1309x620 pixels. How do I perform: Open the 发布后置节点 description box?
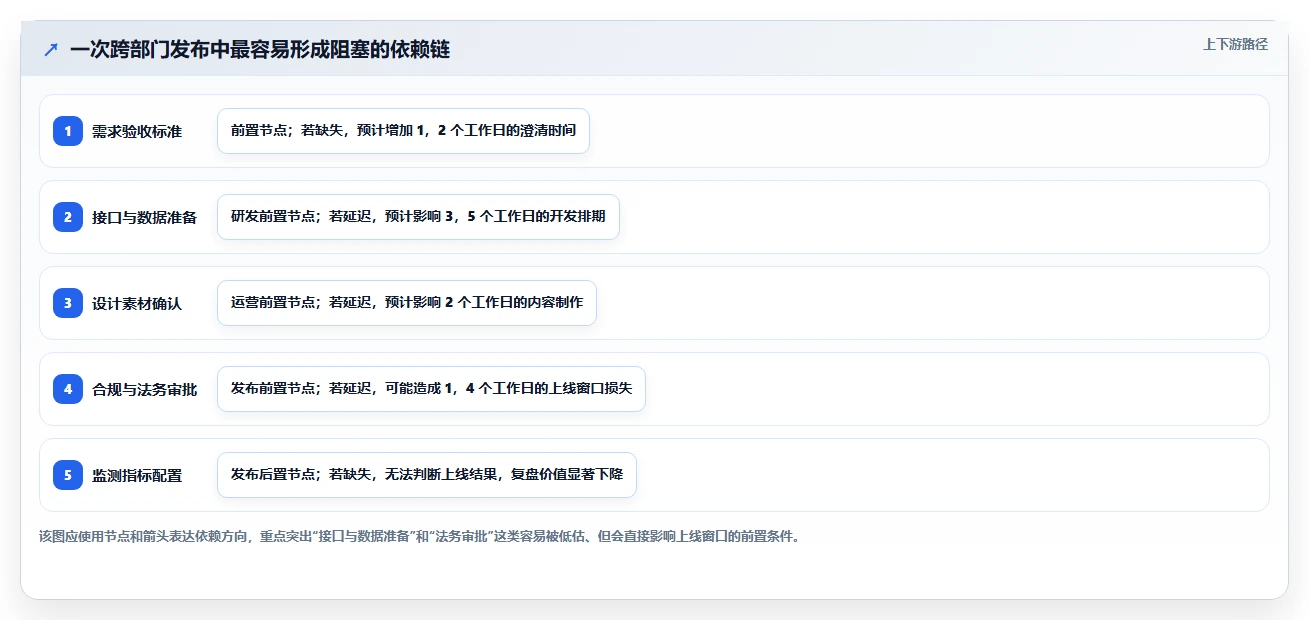tap(427, 475)
